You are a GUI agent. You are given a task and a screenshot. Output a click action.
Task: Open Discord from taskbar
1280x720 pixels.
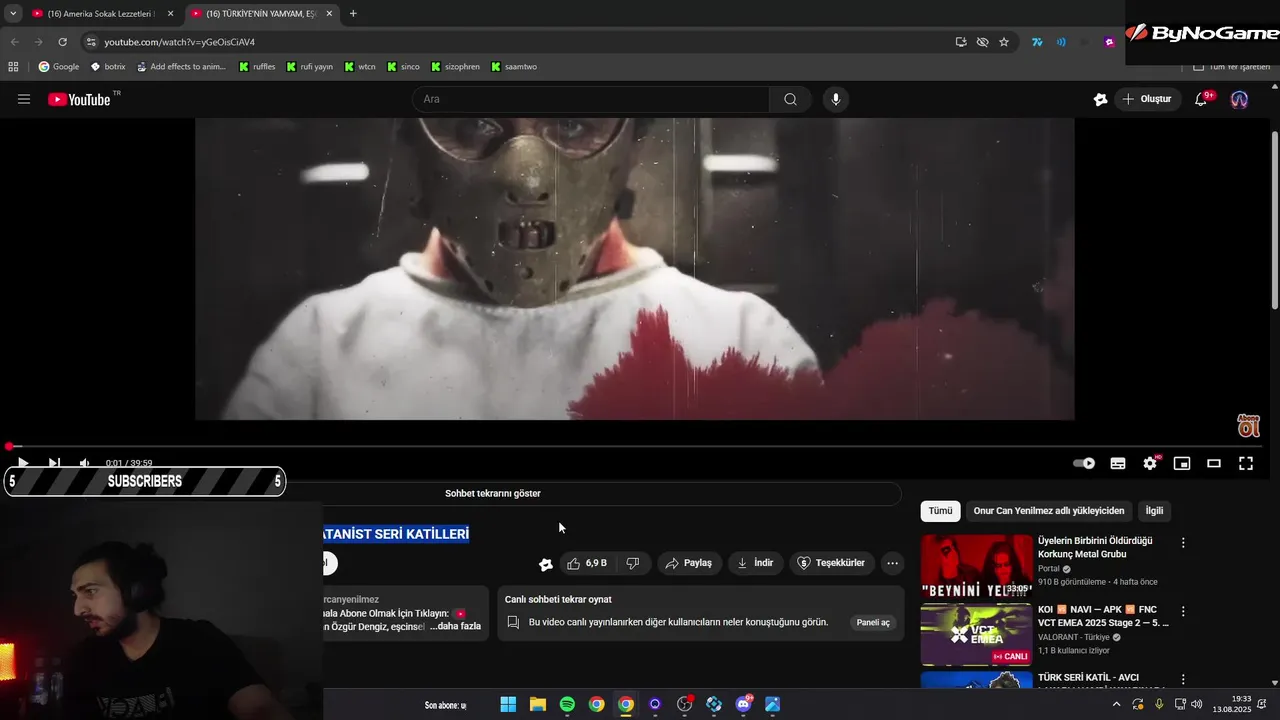point(743,704)
